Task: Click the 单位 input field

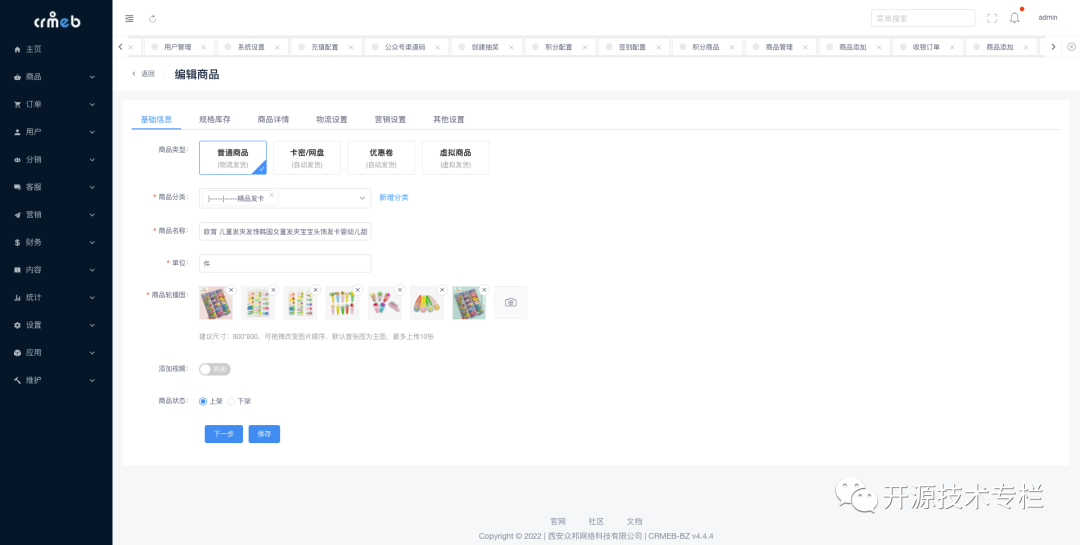Action: pyautogui.click(x=285, y=264)
